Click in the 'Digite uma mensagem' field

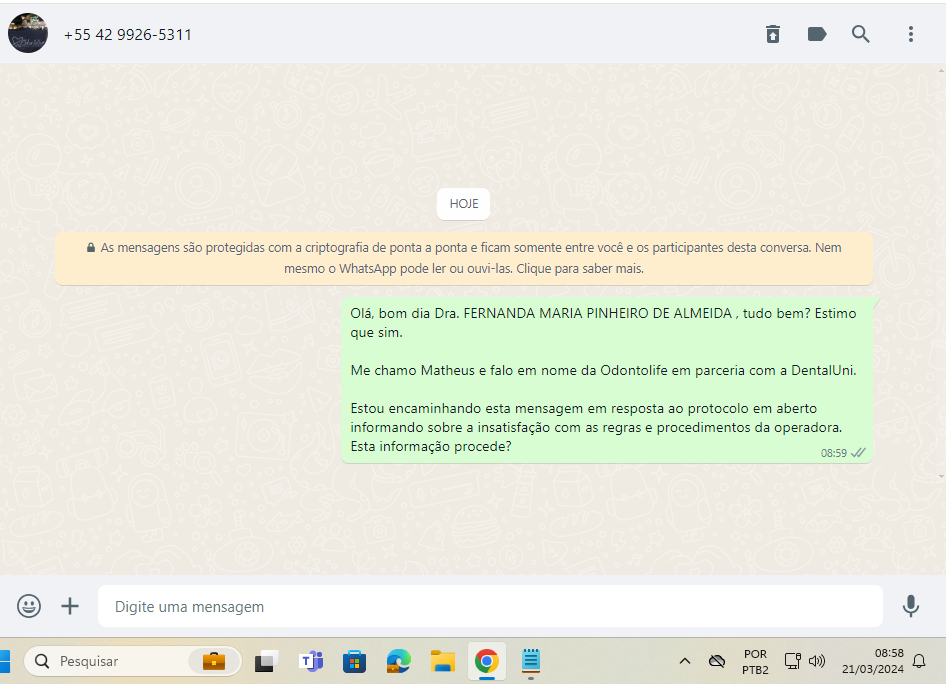[490, 606]
